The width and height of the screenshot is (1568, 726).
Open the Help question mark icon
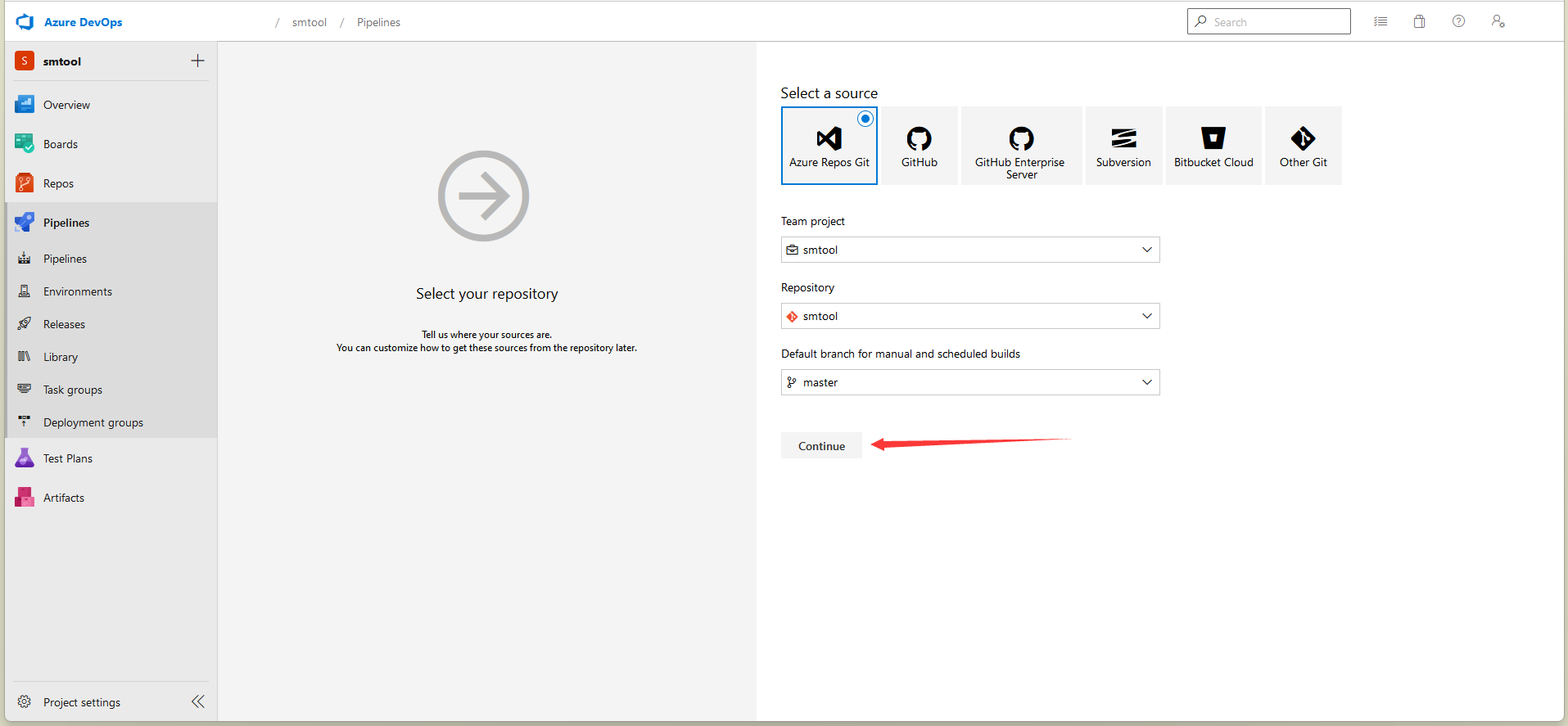click(x=1458, y=22)
